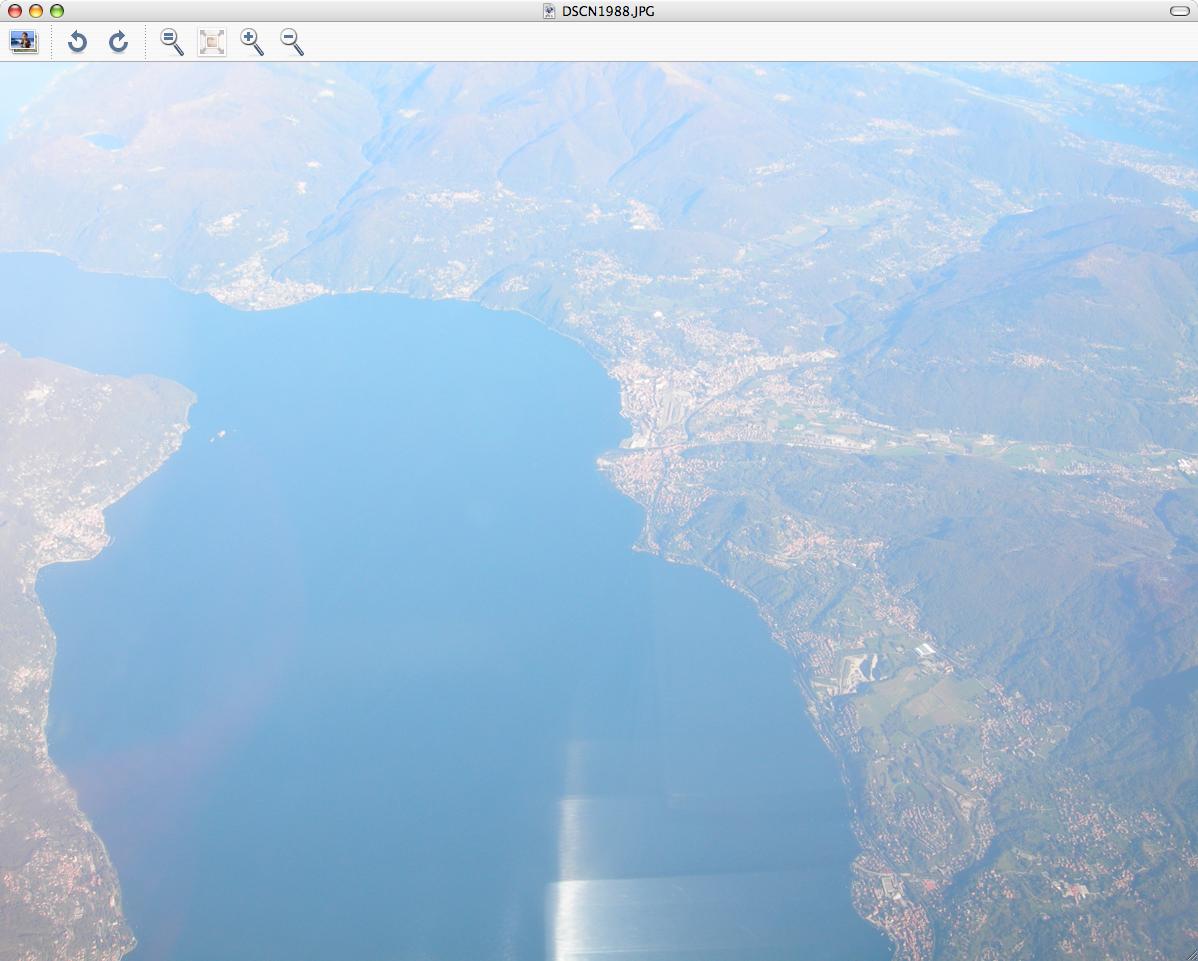Click the DSCN1988.JPG window title text
The height and width of the screenshot is (961, 1198).
(x=608, y=11)
